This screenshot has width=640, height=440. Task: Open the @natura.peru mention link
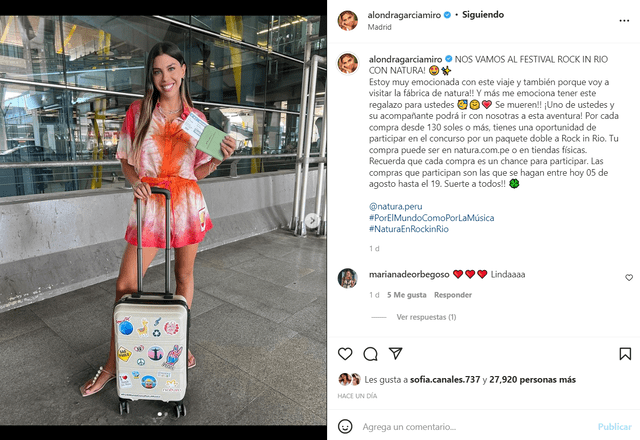pos(396,207)
